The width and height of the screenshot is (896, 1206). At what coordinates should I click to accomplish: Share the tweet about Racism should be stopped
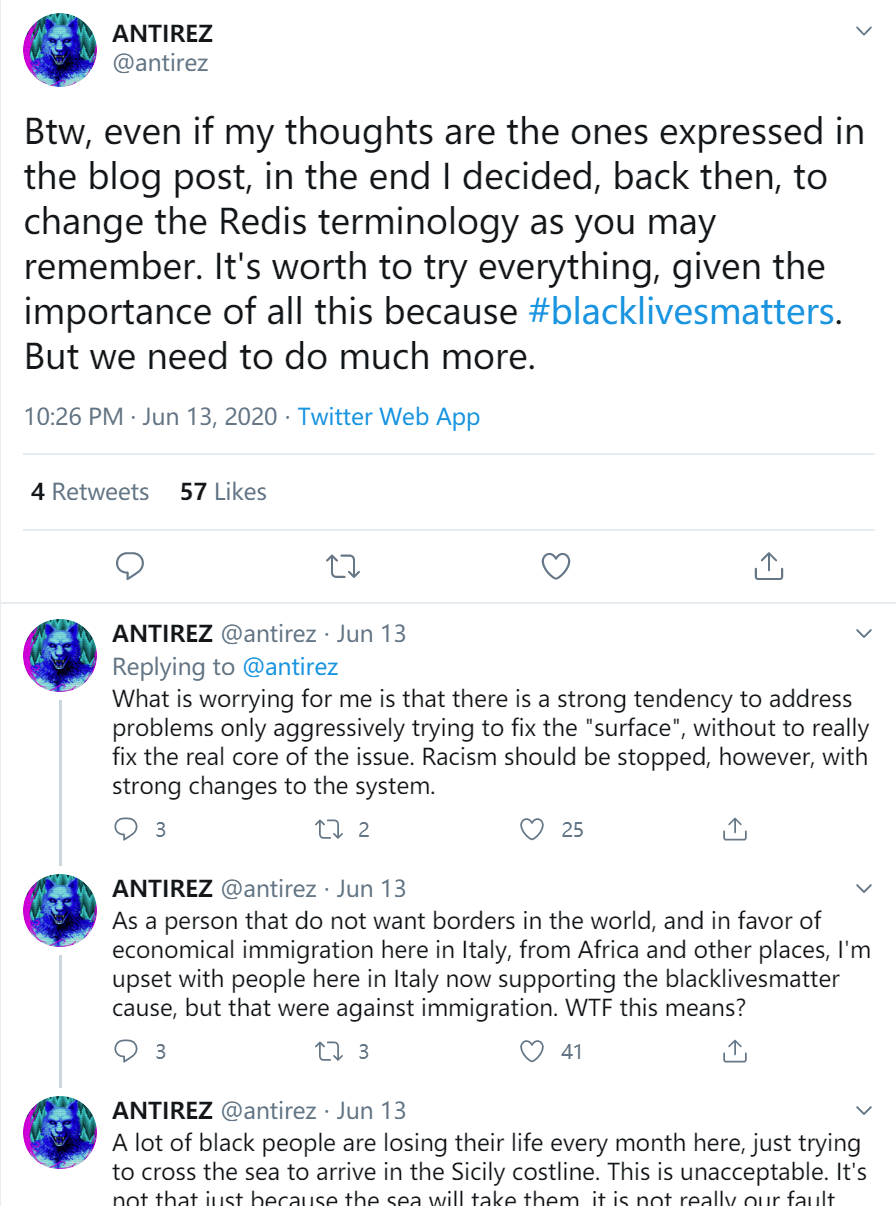click(734, 829)
